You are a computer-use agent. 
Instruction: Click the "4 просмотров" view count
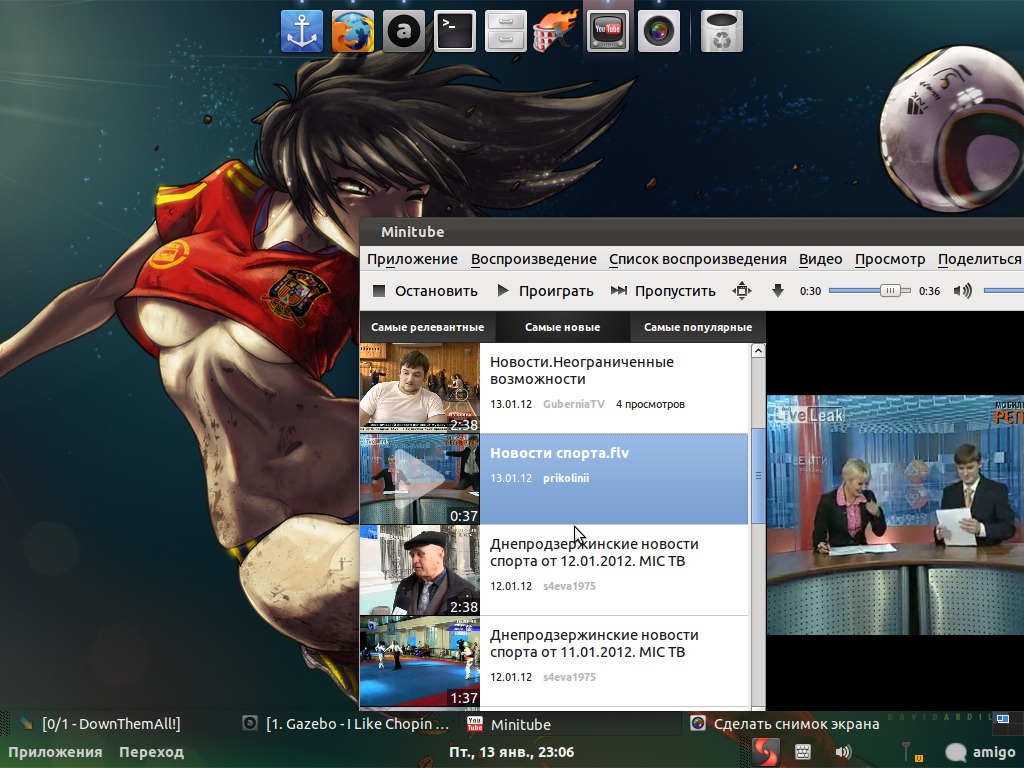click(650, 404)
